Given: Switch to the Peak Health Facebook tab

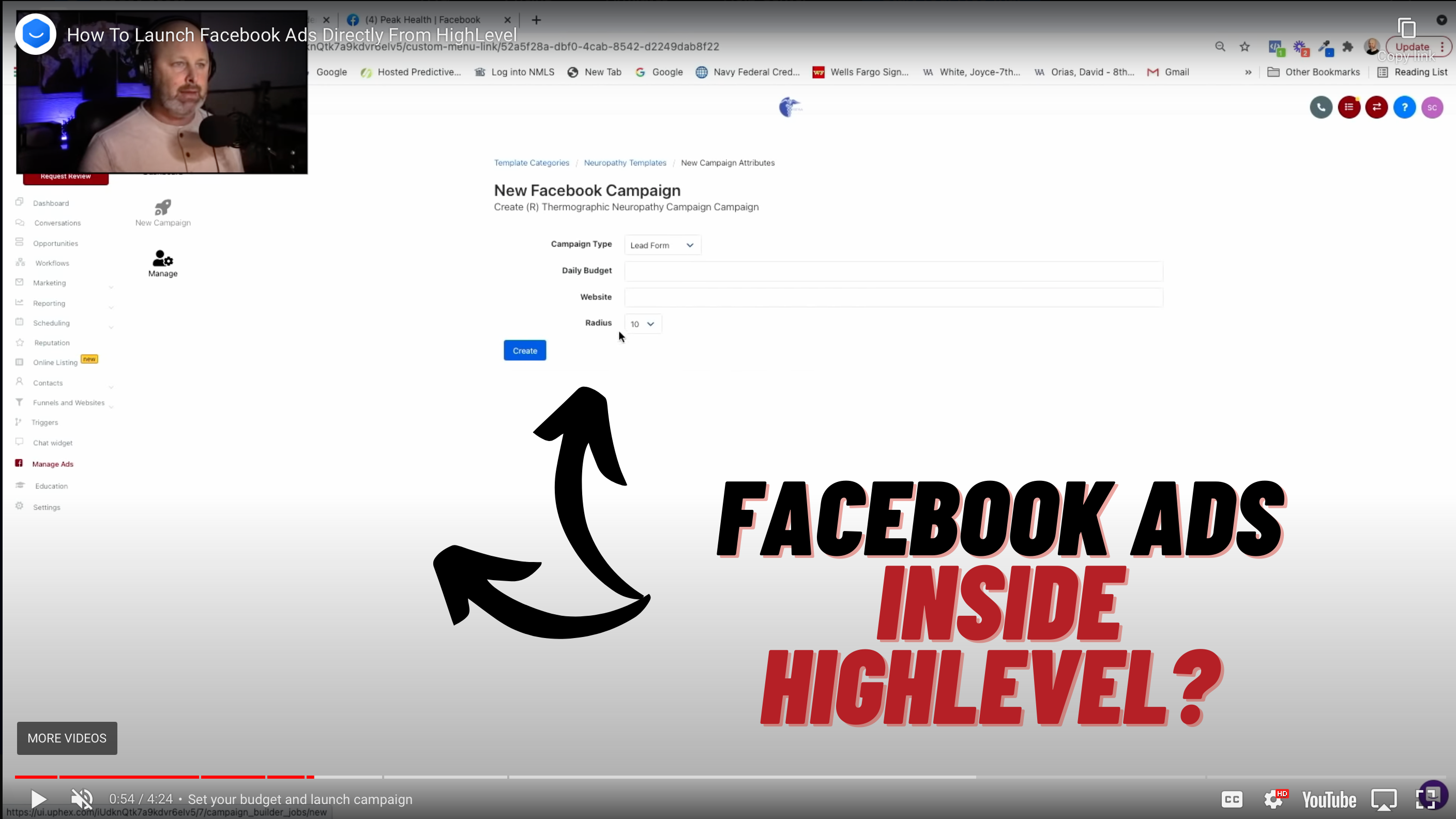Looking at the screenshot, I should point(421,19).
